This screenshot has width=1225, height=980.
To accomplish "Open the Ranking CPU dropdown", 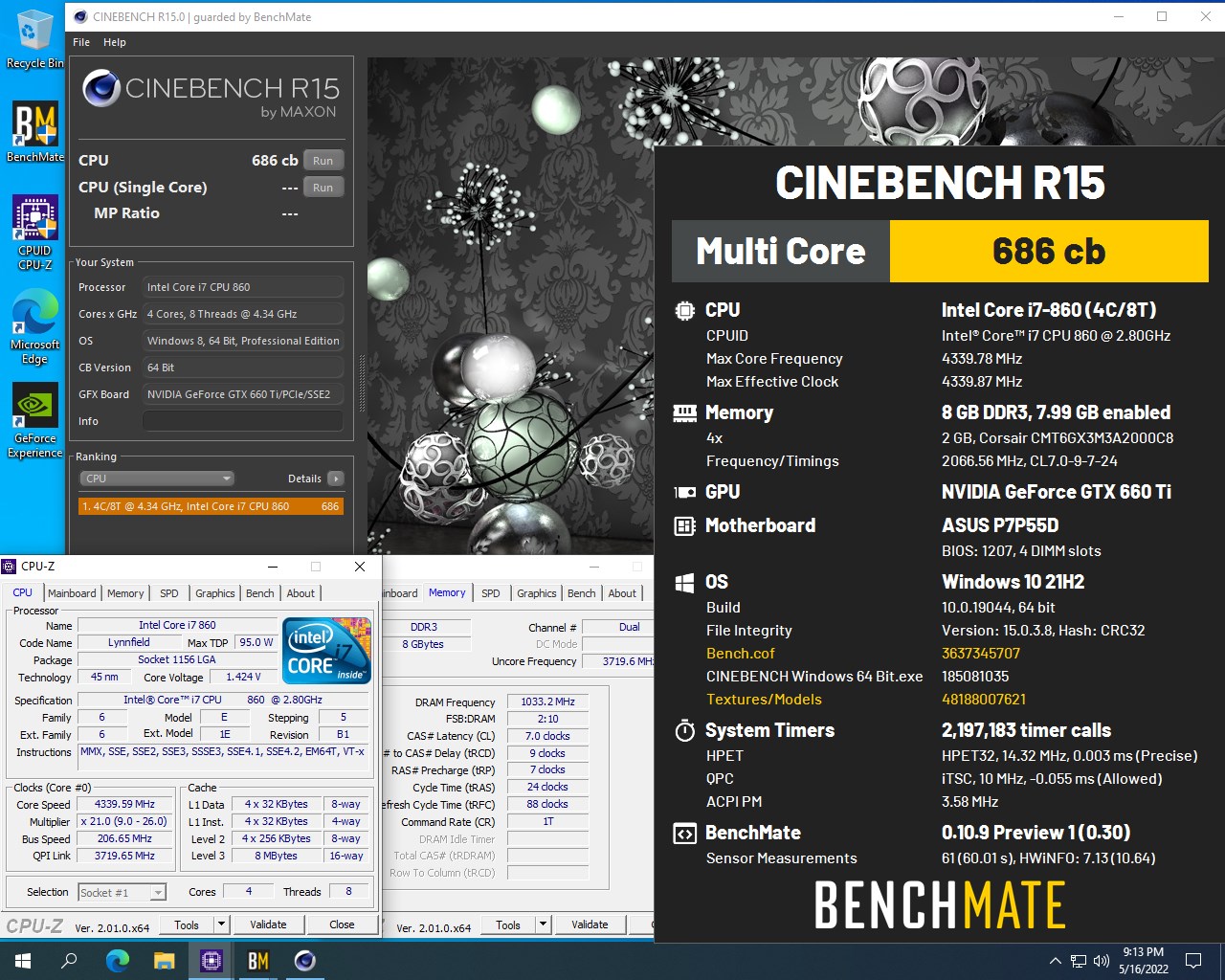I will tap(157, 479).
